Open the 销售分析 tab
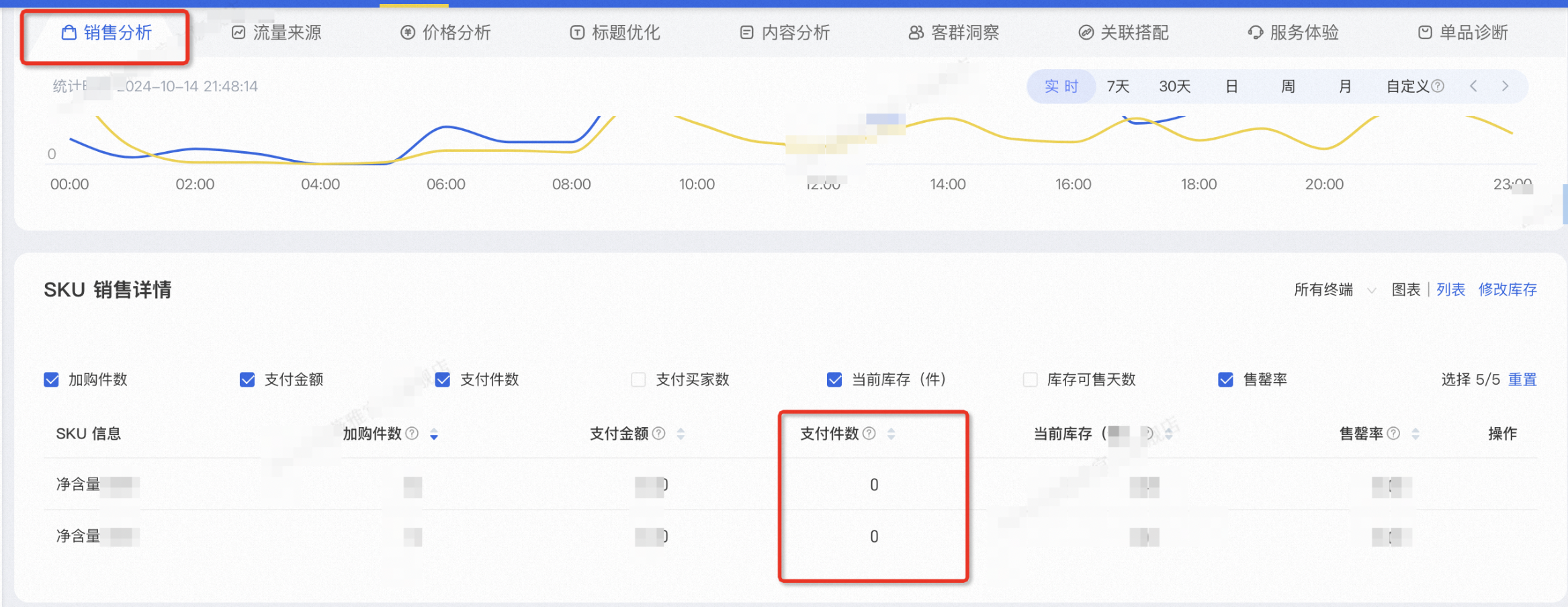Screen dimensions: 1568x607 pos(106,33)
